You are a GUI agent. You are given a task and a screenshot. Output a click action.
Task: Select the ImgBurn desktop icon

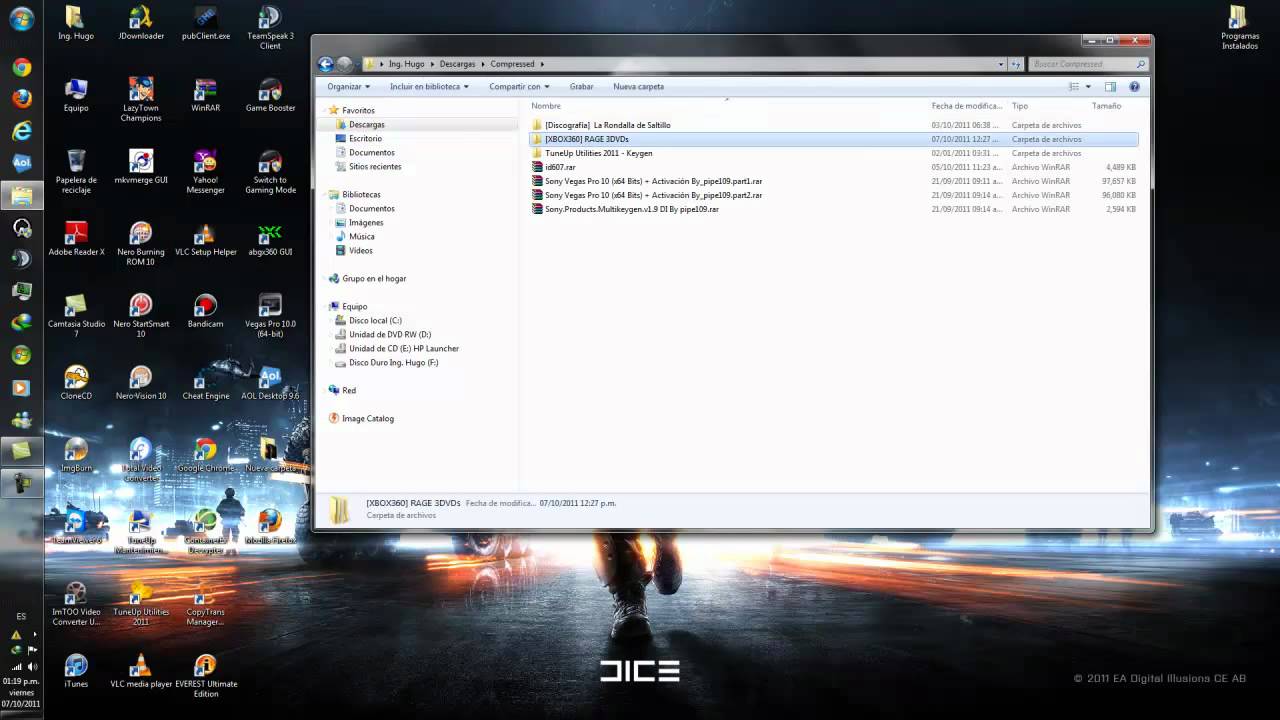76,454
